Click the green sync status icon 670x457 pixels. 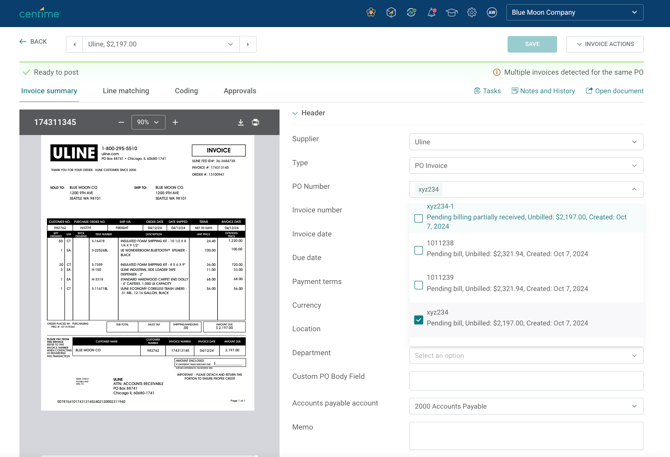[x=411, y=12]
